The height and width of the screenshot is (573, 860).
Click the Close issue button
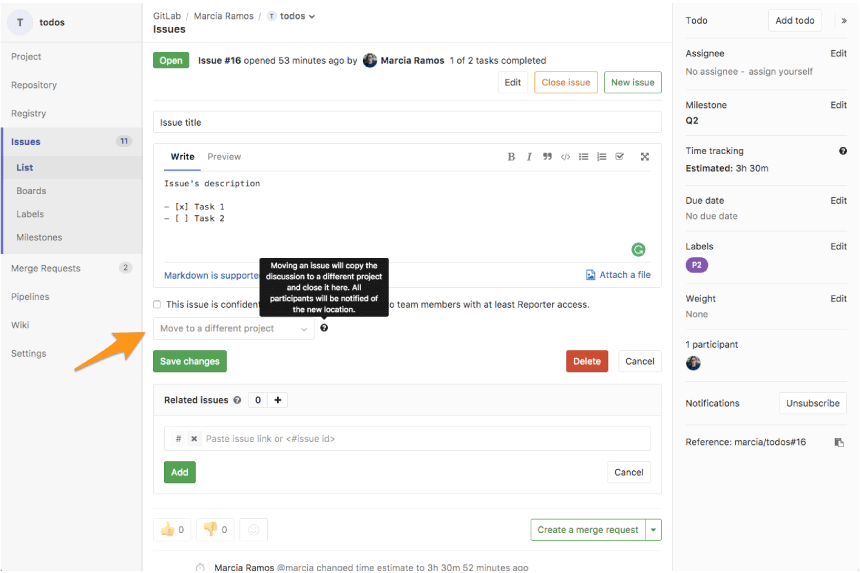click(x=566, y=82)
